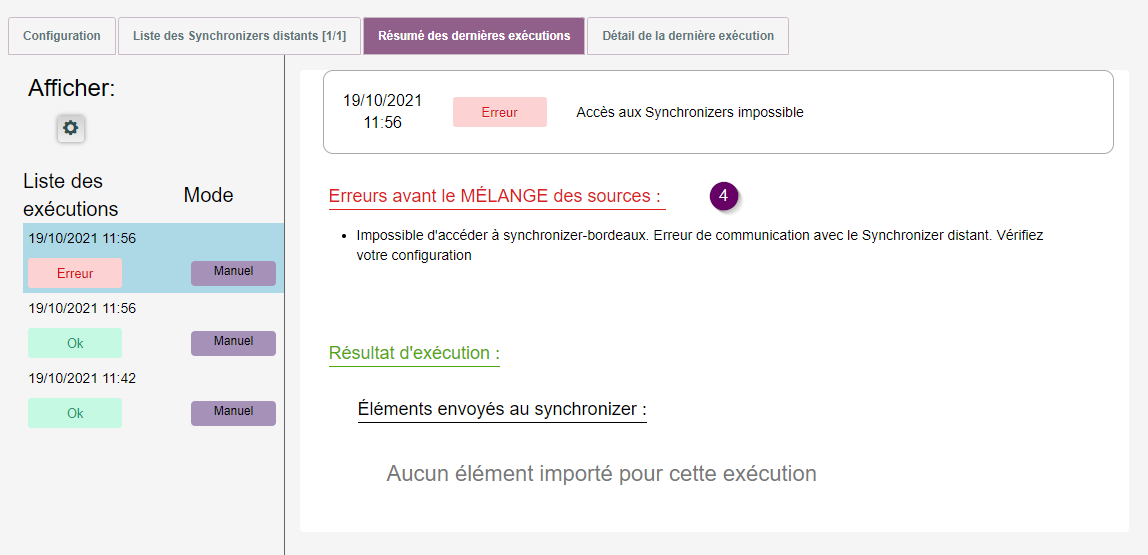Image resolution: width=1148 pixels, height=555 pixels.
Task: Click the first Ok status at 11:56
Action: pyautogui.click(x=75, y=343)
